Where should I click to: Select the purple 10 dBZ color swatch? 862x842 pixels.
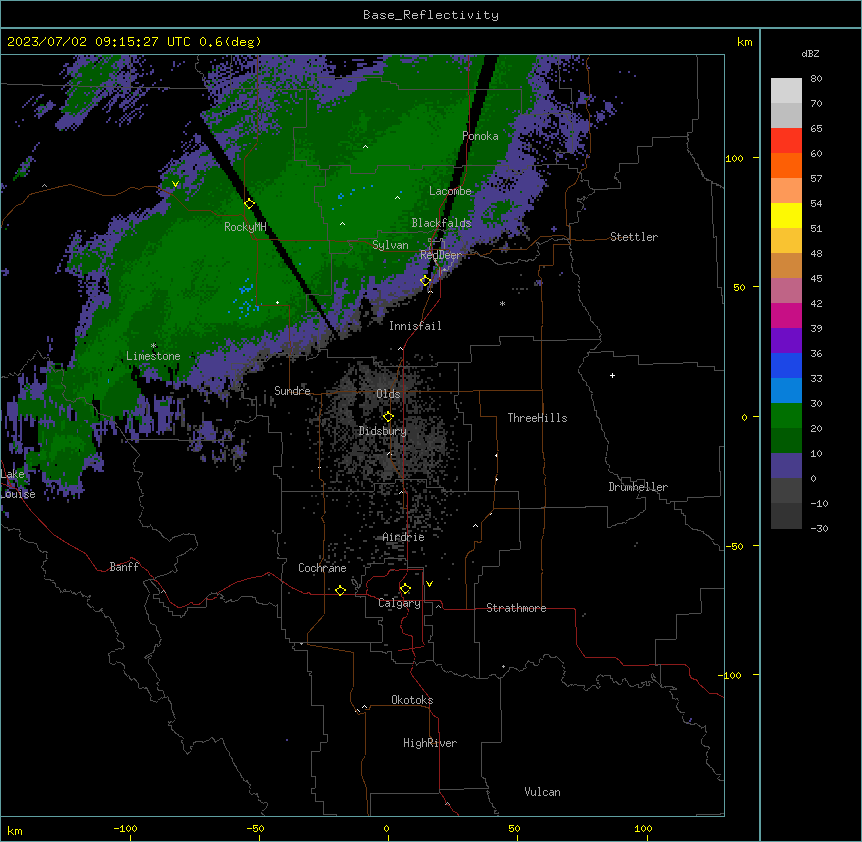coord(786,466)
